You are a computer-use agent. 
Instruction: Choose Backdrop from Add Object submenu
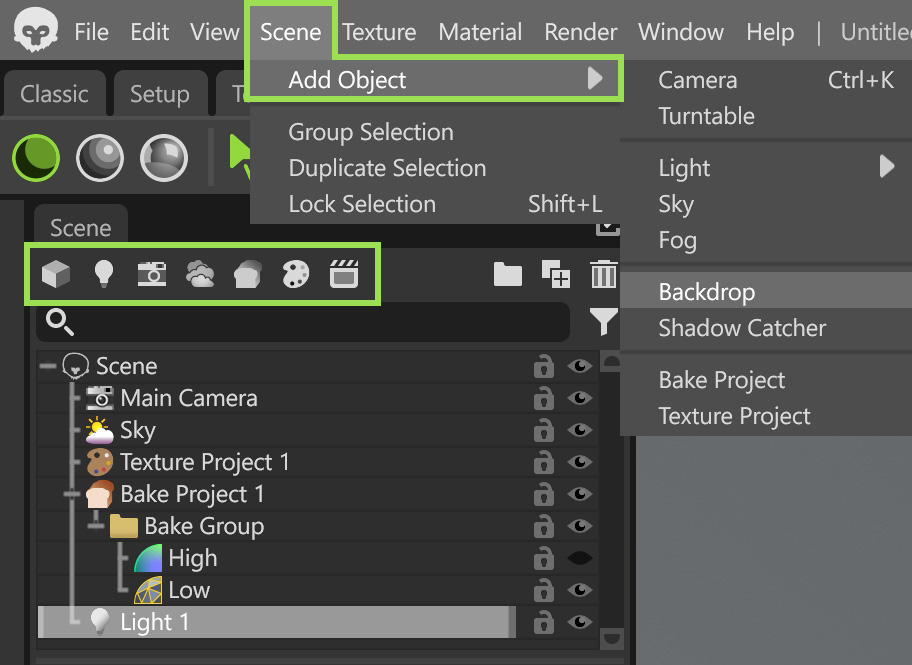[707, 292]
